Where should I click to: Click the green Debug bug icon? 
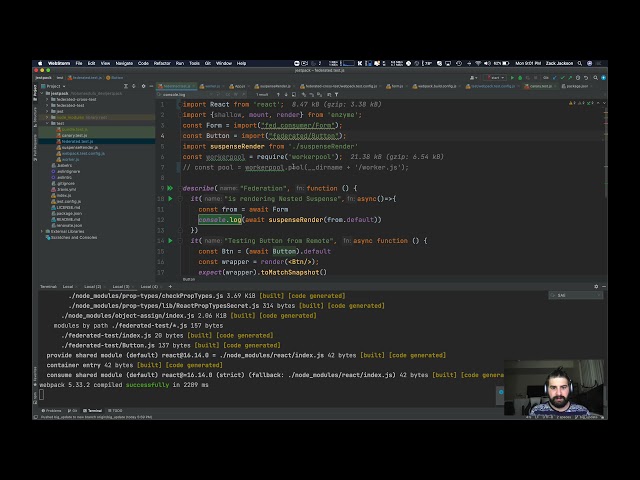(x=520, y=78)
